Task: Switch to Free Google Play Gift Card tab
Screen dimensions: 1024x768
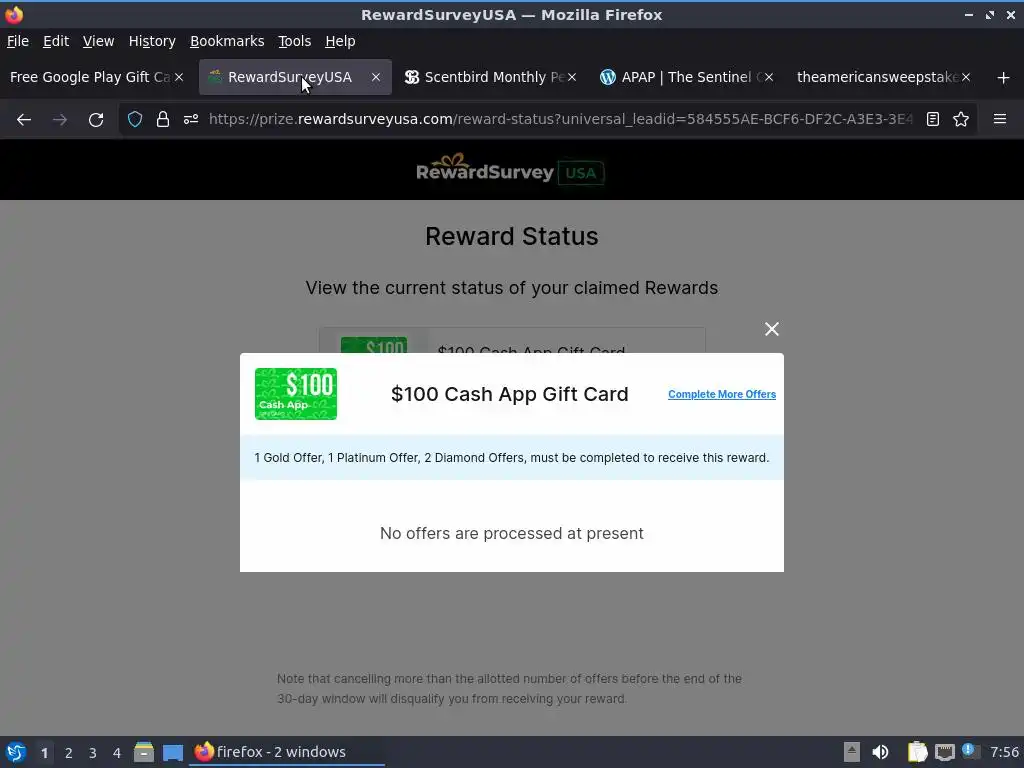Action: [x=89, y=77]
